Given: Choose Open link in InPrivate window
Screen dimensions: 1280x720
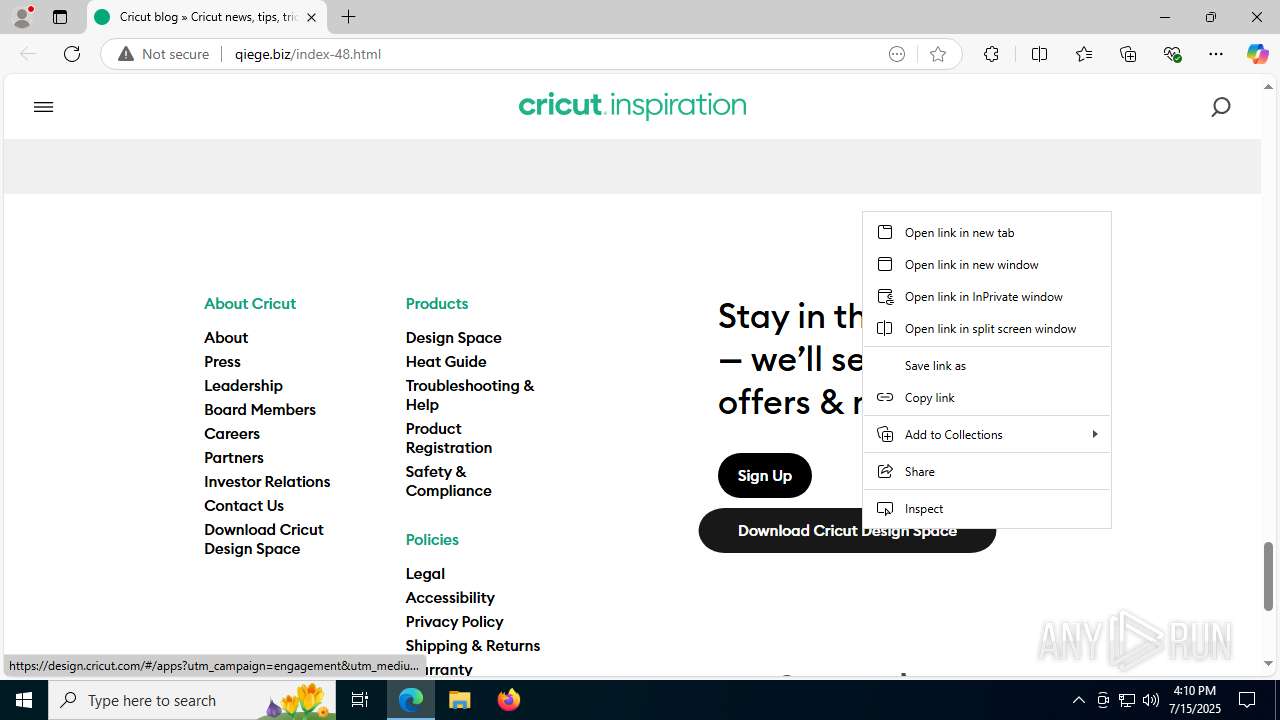Looking at the screenshot, I should 987,296.
